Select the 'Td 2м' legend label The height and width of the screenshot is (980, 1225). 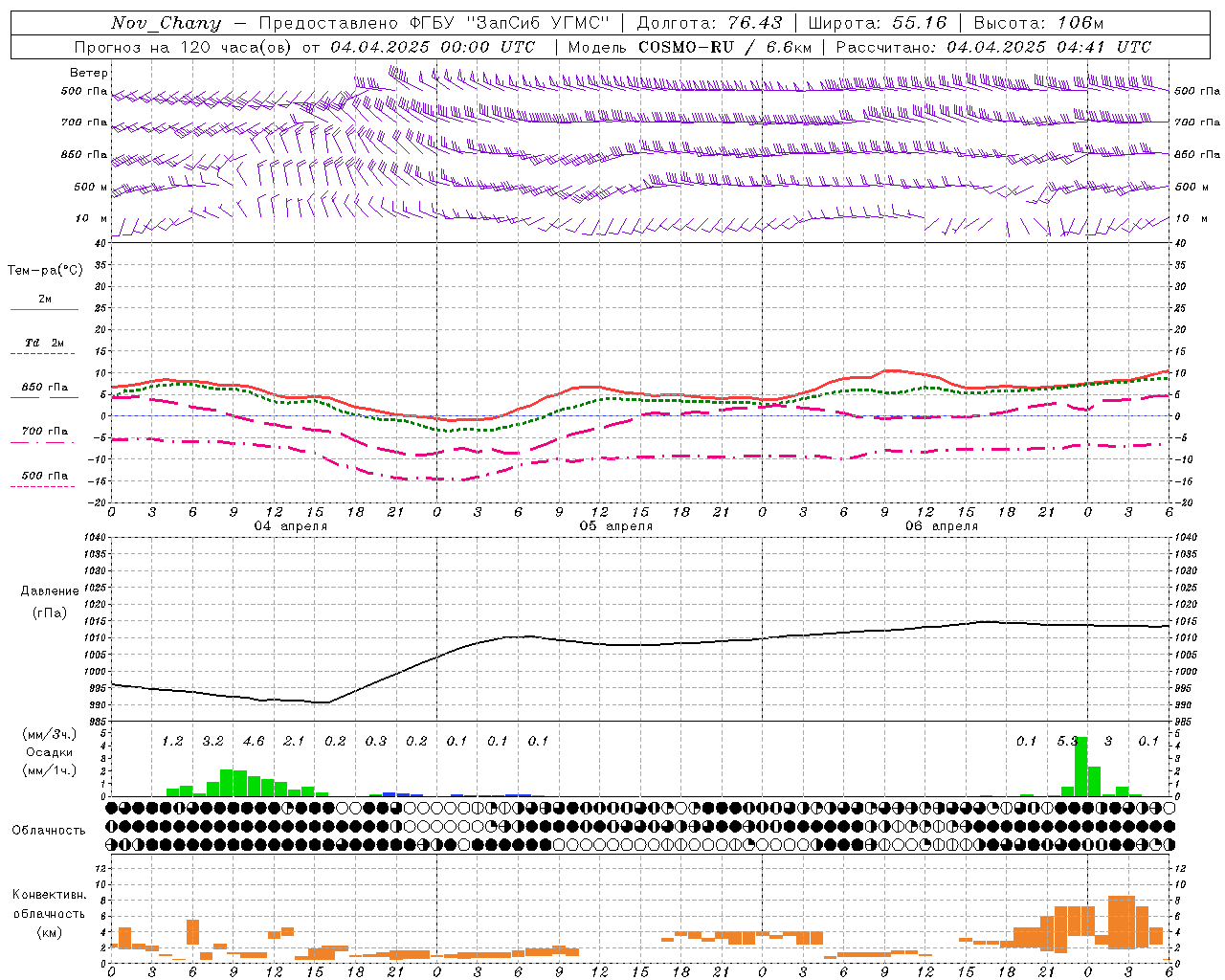[x=44, y=343]
